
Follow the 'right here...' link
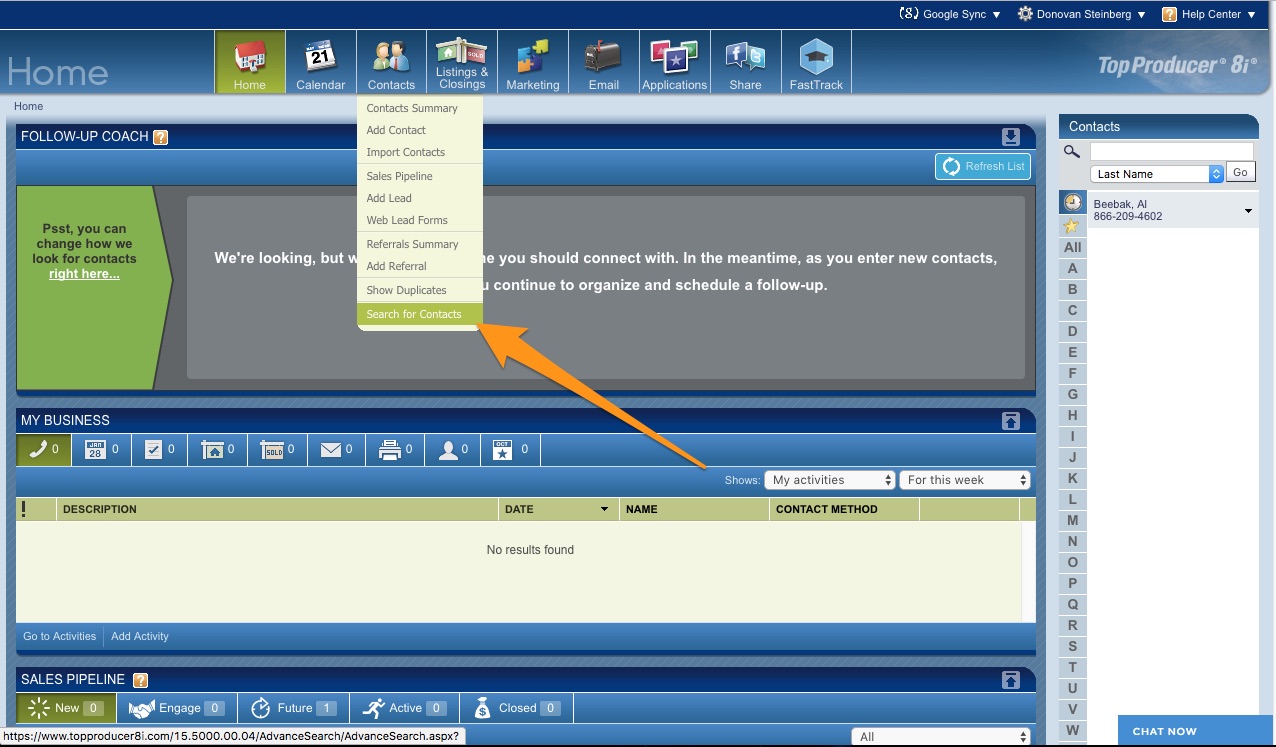84,274
